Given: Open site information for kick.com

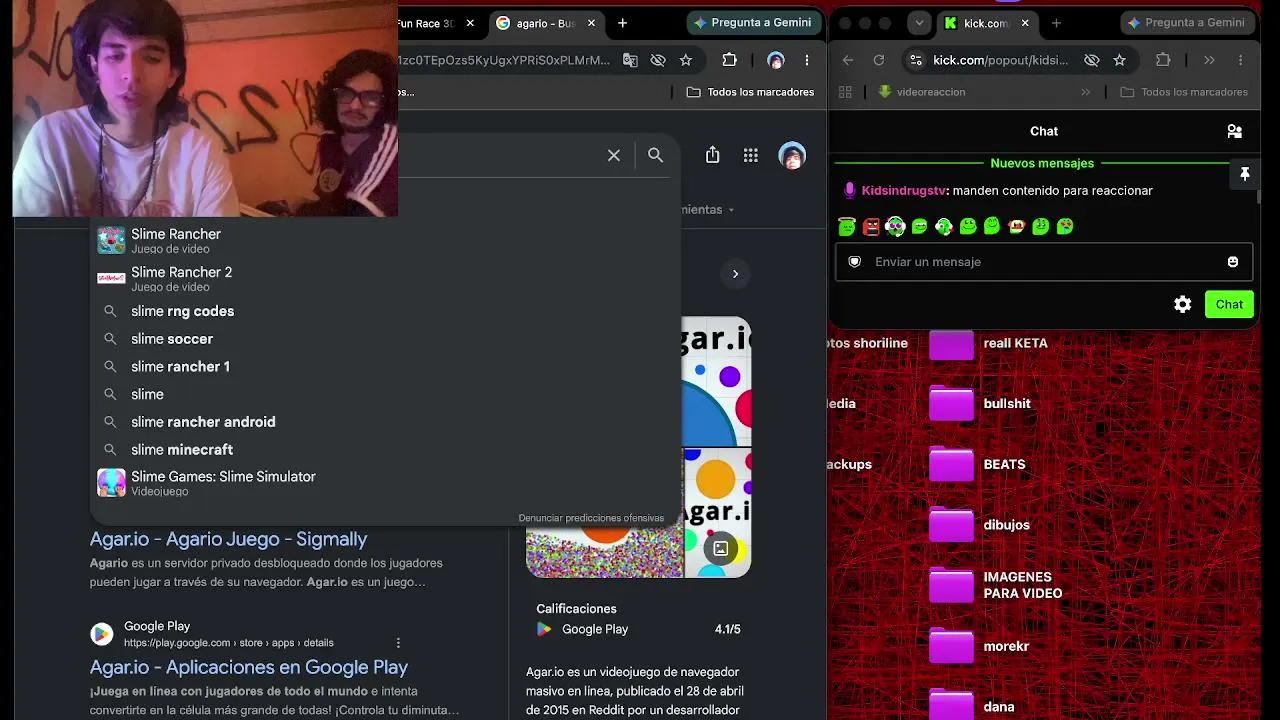Looking at the screenshot, I should click(x=915, y=60).
